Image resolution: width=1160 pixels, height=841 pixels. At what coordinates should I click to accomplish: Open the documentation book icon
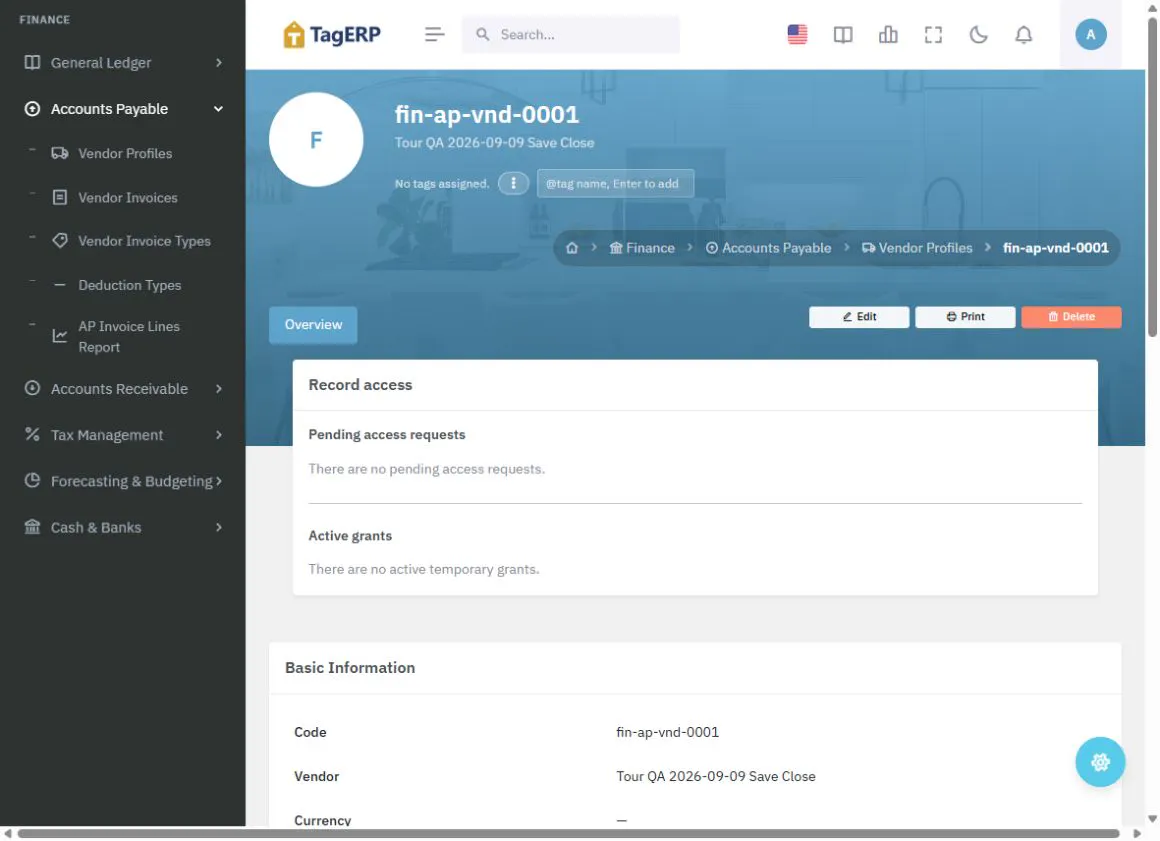tap(843, 34)
